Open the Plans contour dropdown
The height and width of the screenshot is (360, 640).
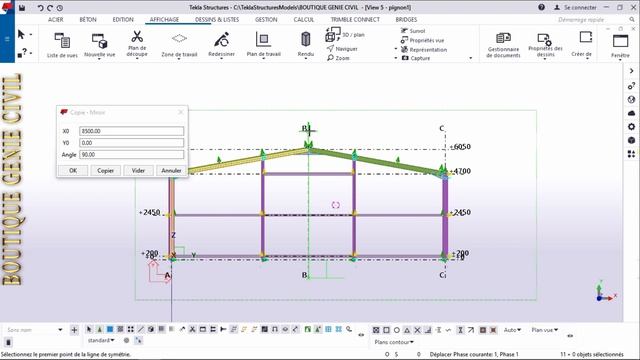(x=394, y=342)
